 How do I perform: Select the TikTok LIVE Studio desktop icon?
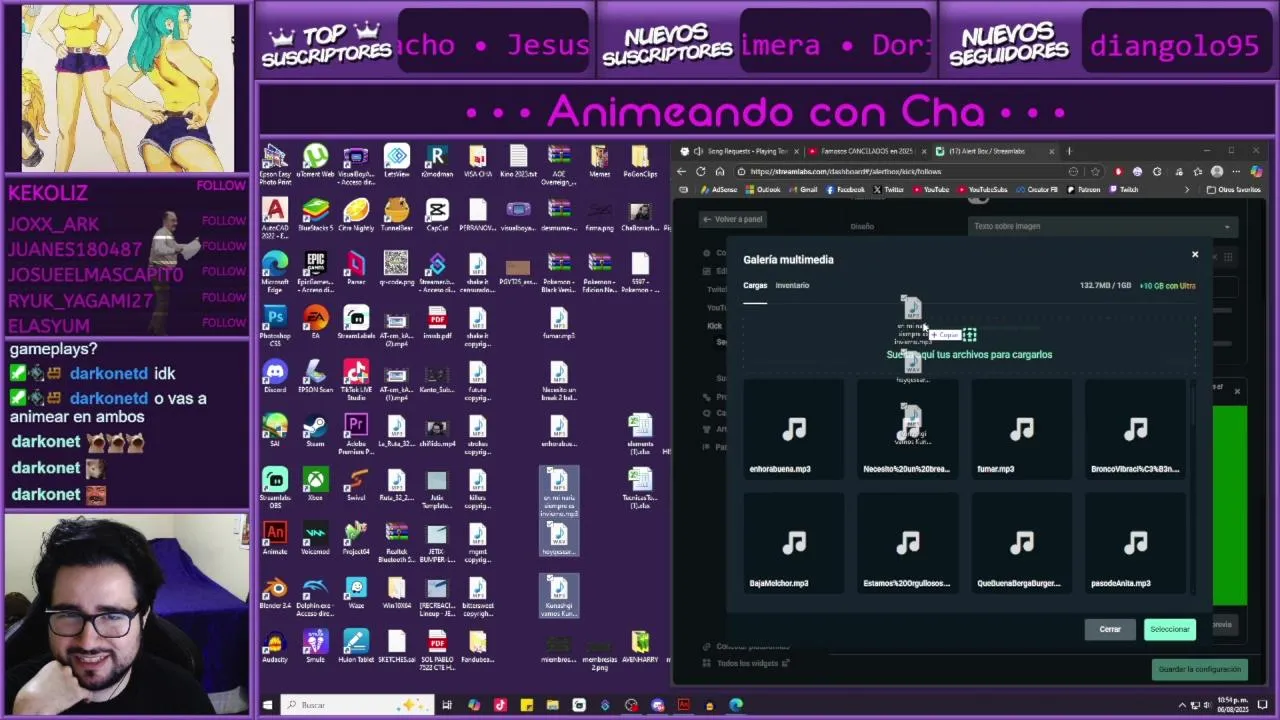coord(356,381)
